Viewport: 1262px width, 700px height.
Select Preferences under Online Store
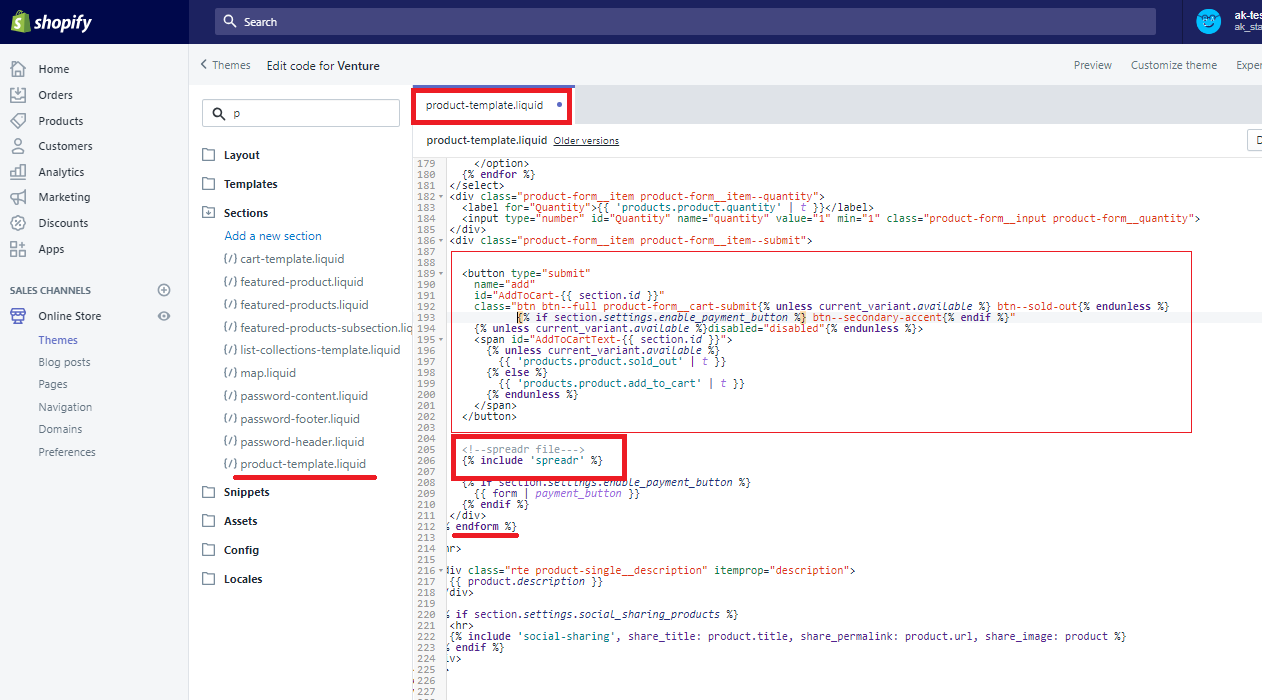tap(67, 452)
